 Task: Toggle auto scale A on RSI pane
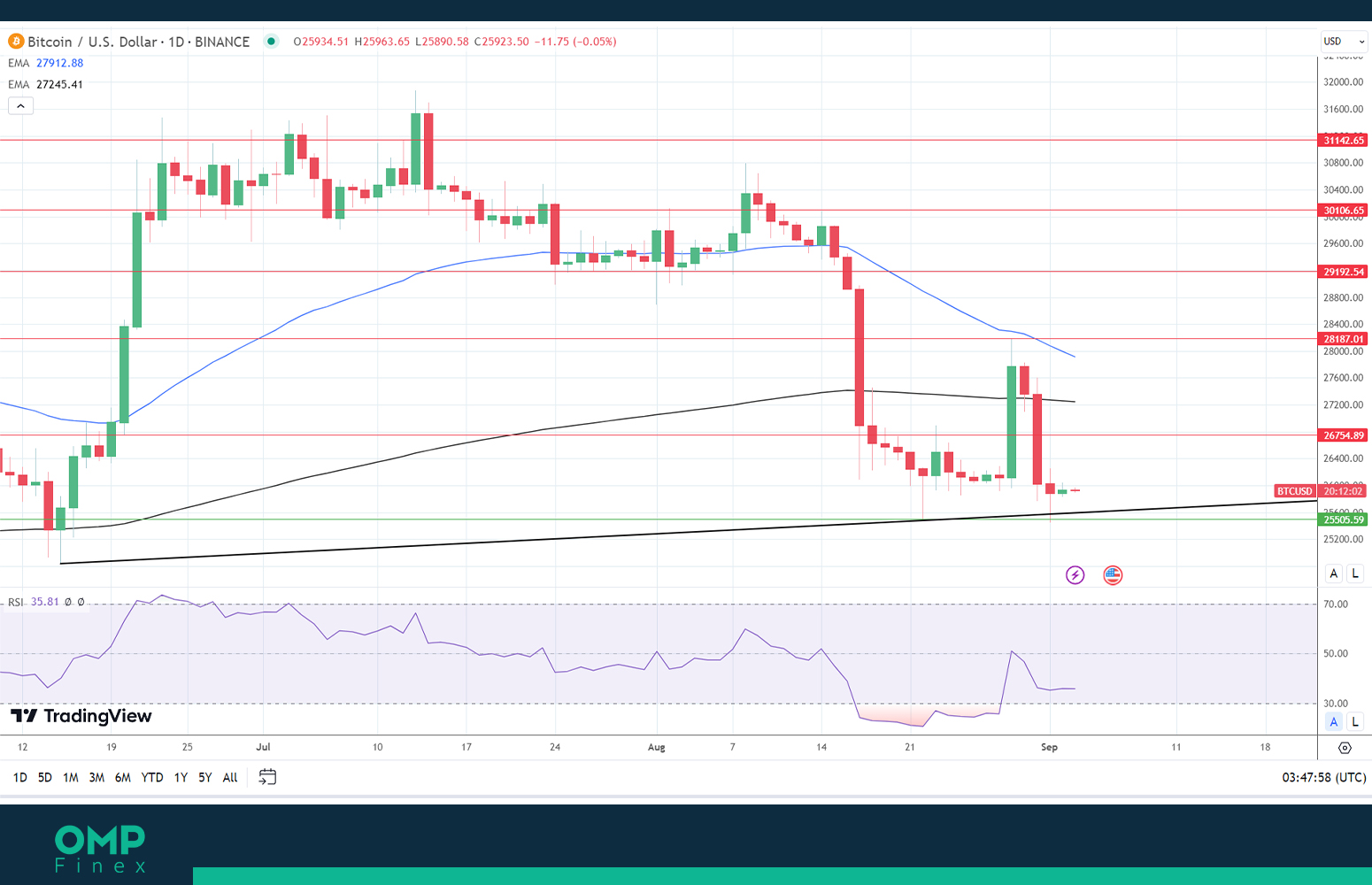tap(1334, 722)
